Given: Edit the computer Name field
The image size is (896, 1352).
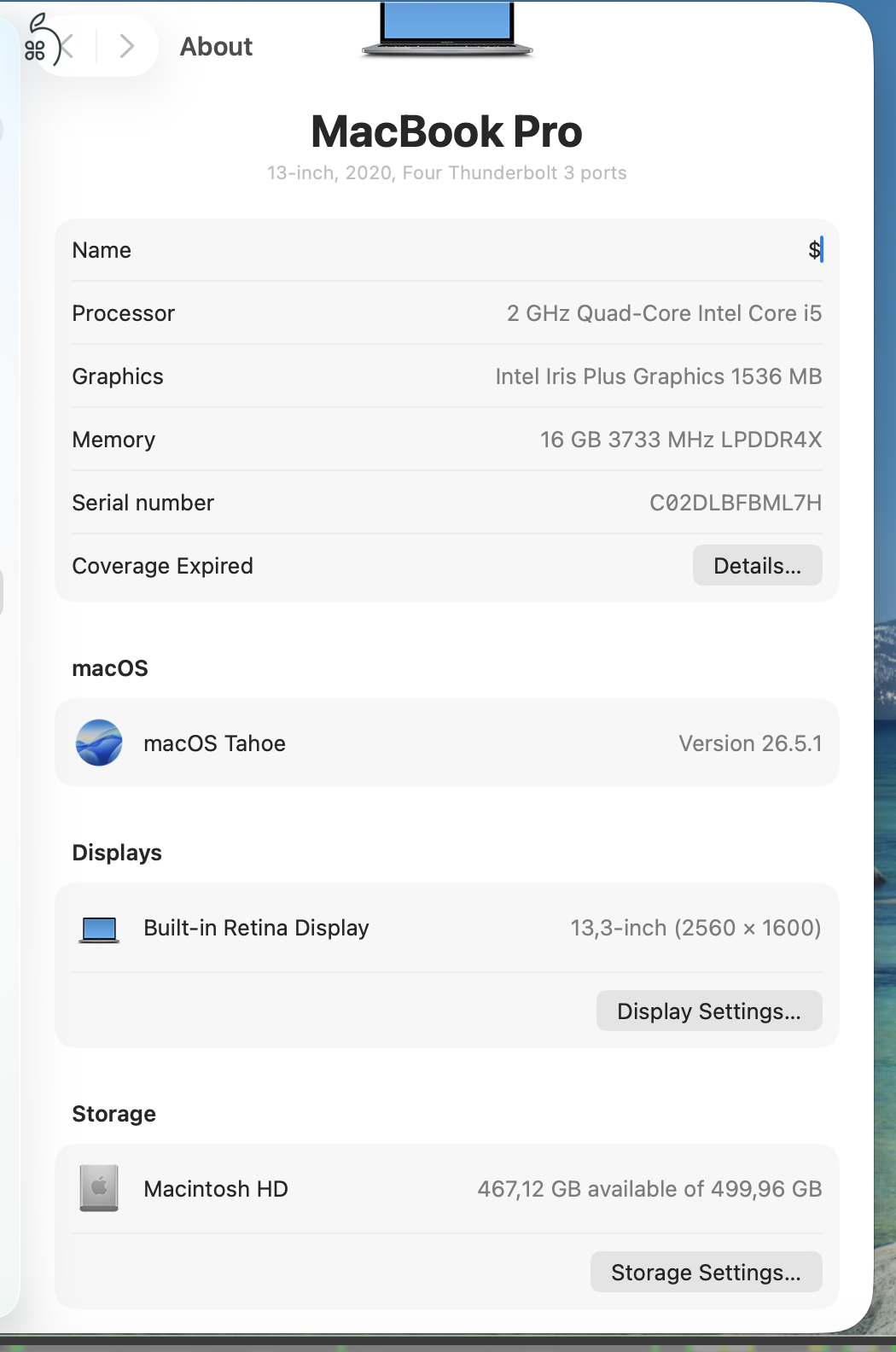Looking at the screenshot, I should (x=447, y=250).
